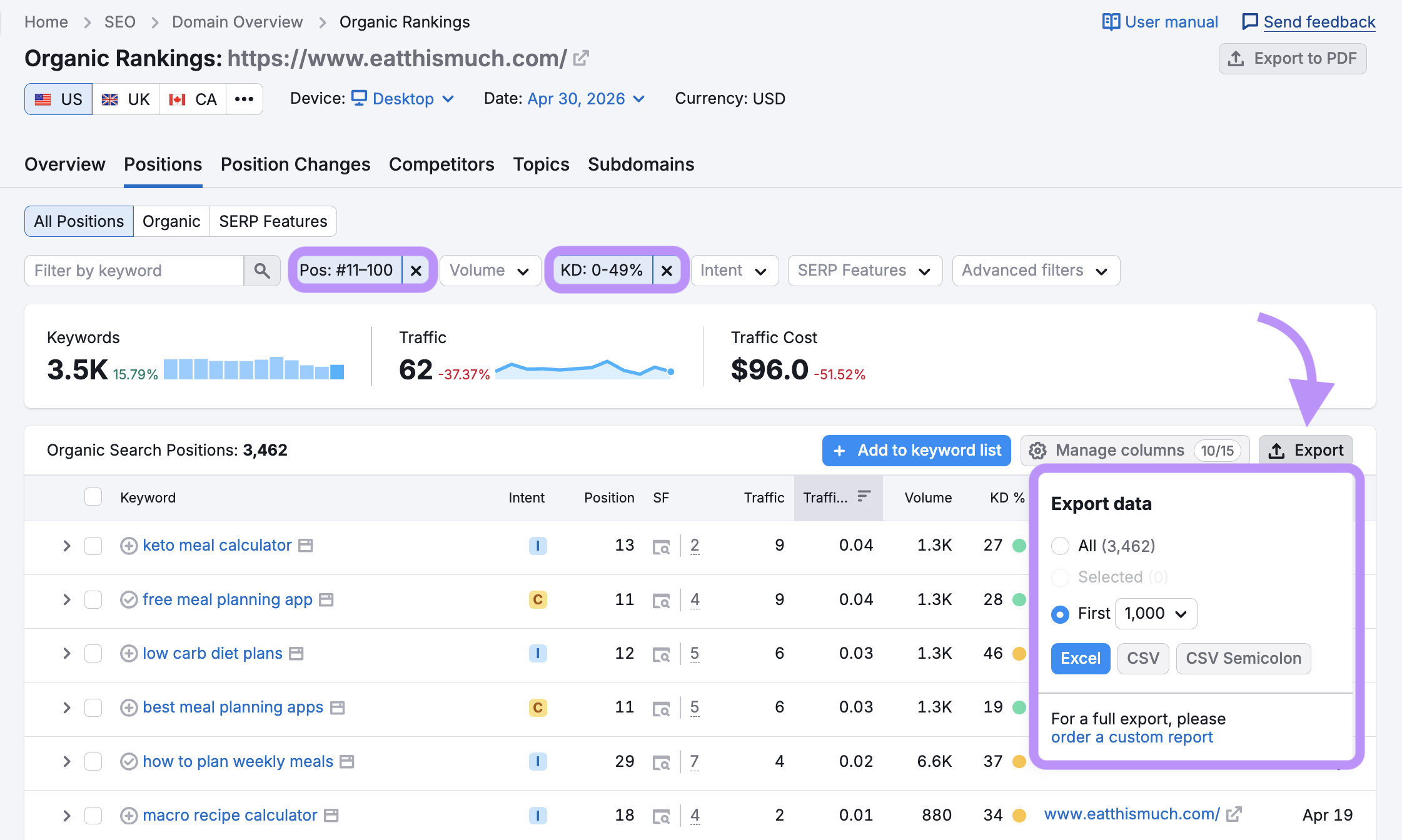
Task: Click the Keywords trend bar chart
Action: pyautogui.click(x=254, y=368)
